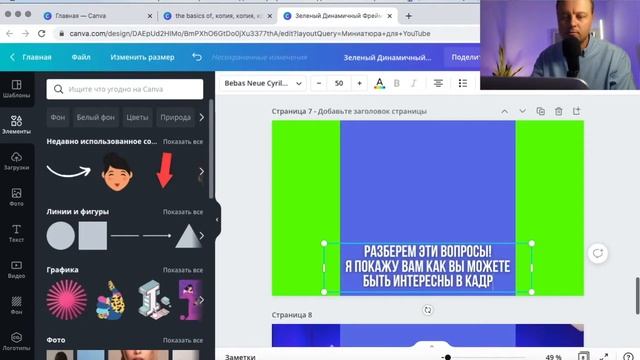Screen dimensions: 640x360
Task: Select the Фон category chip
Action: click(x=58, y=118)
